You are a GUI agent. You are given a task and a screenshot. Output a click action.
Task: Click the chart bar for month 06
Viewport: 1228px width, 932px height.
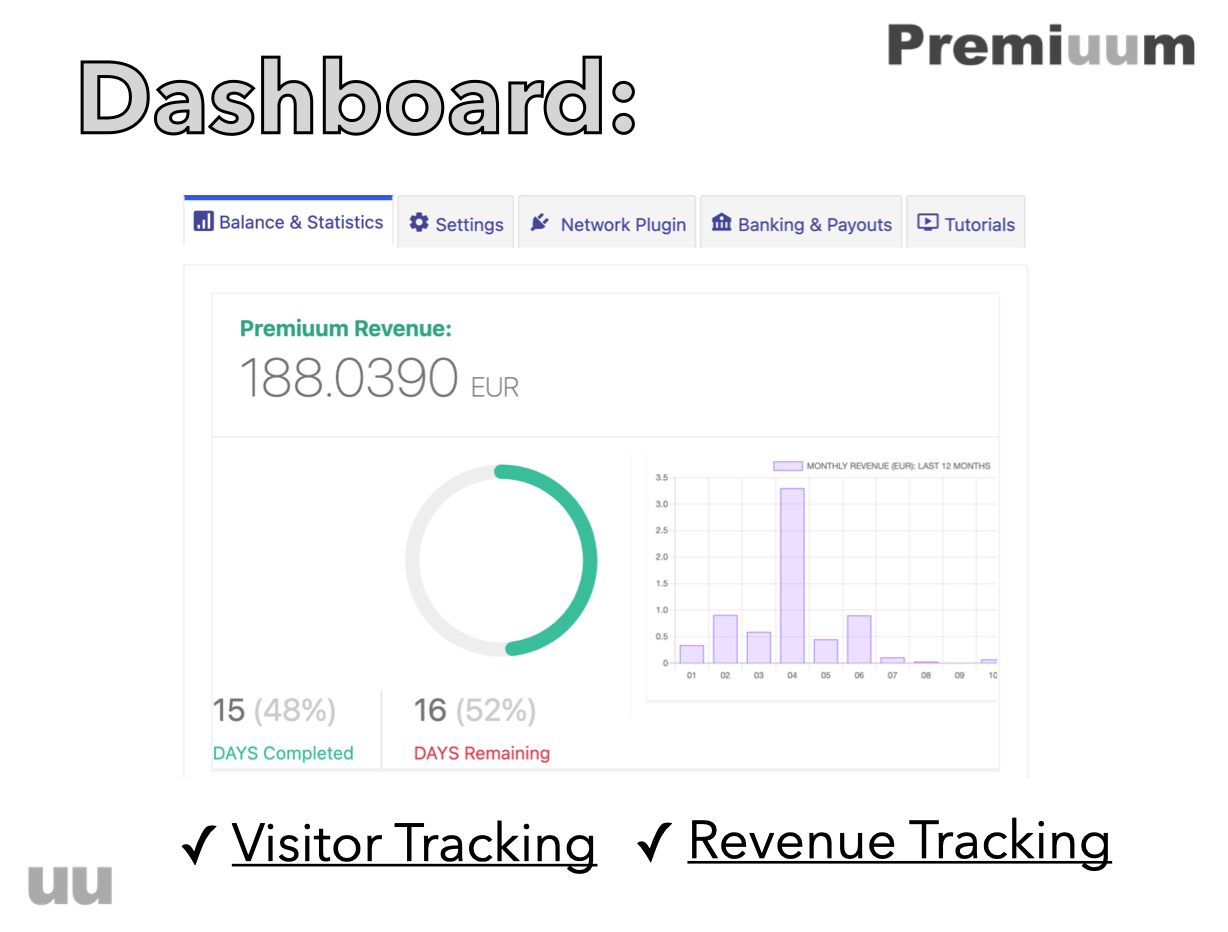pyautogui.click(x=859, y=639)
